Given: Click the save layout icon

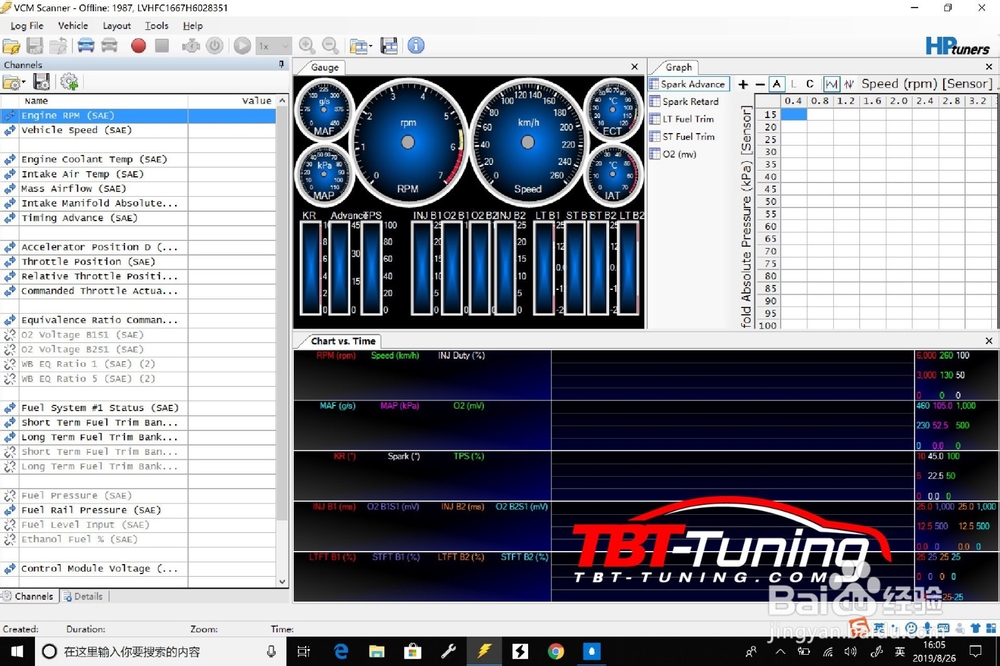Looking at the screenshot, I should point(389,46).
